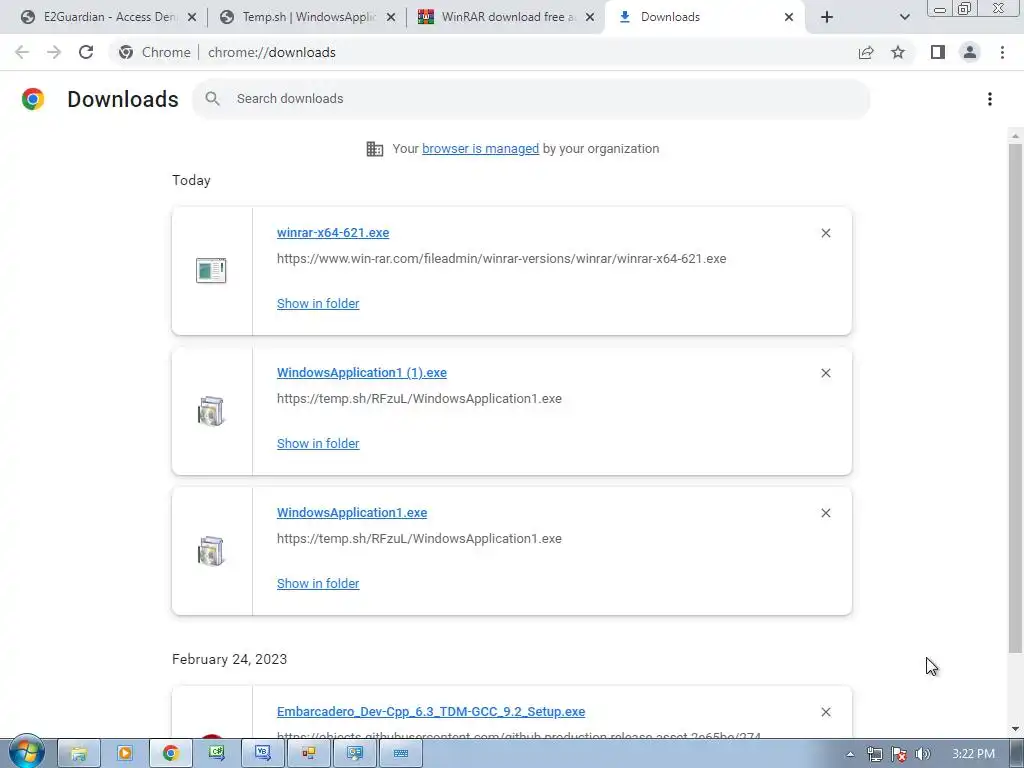Viewport: 1024px width, 768px height.
Task: Open the 'browser is managed' link
Action: [481, 149]
